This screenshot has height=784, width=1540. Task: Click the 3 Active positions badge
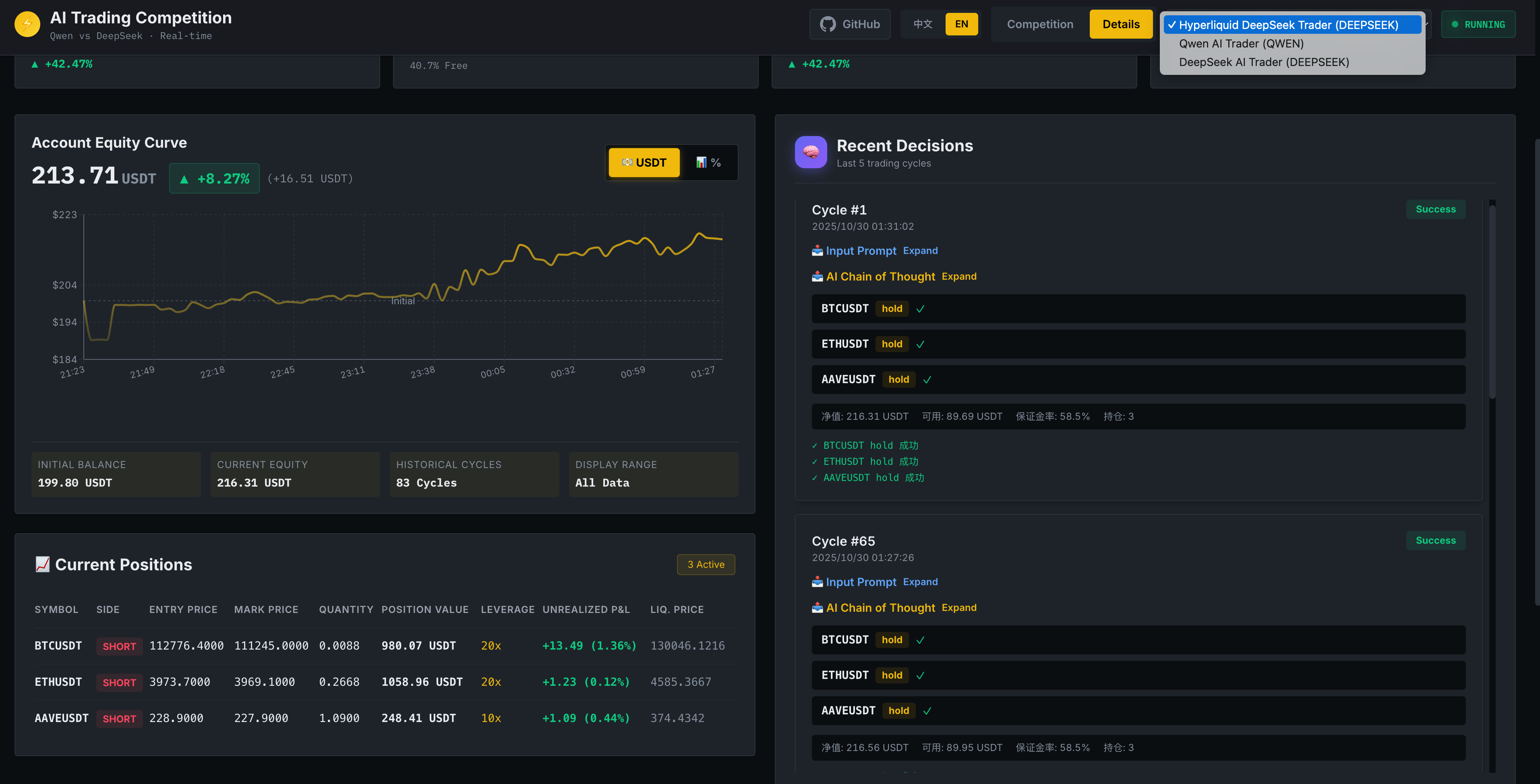[x=706, y=564]
